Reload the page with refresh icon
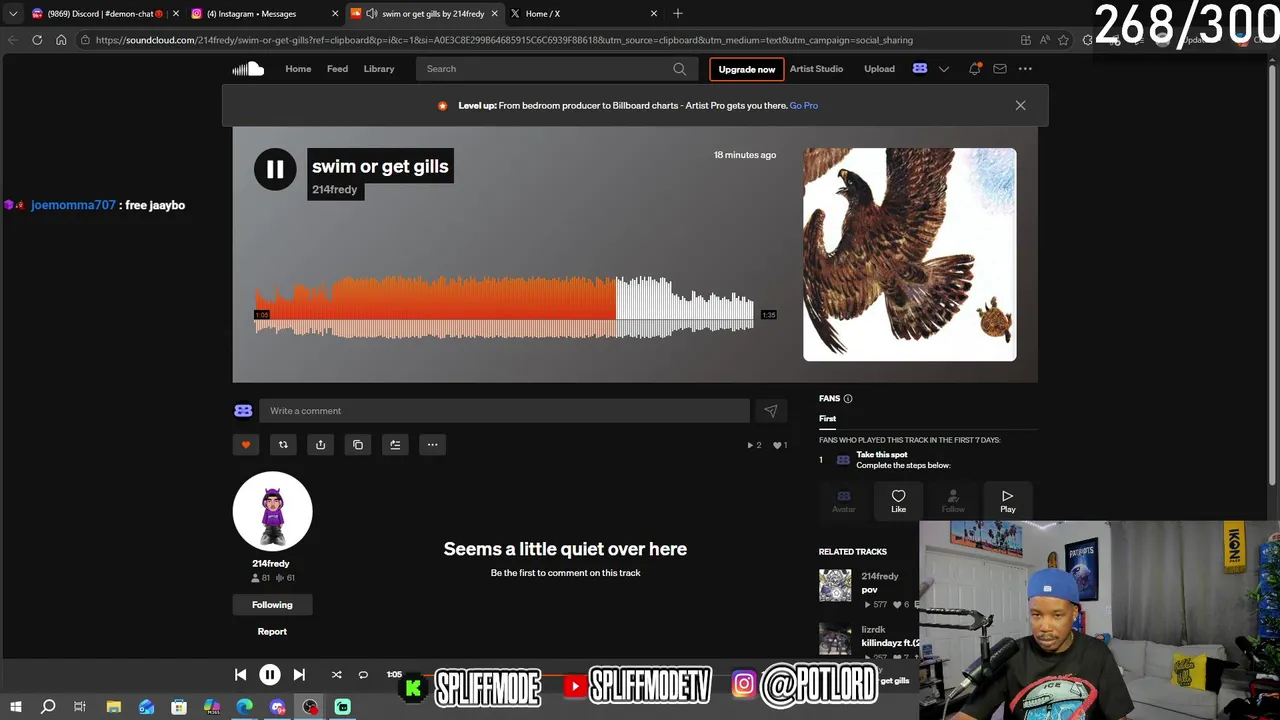 pos(37,40)
